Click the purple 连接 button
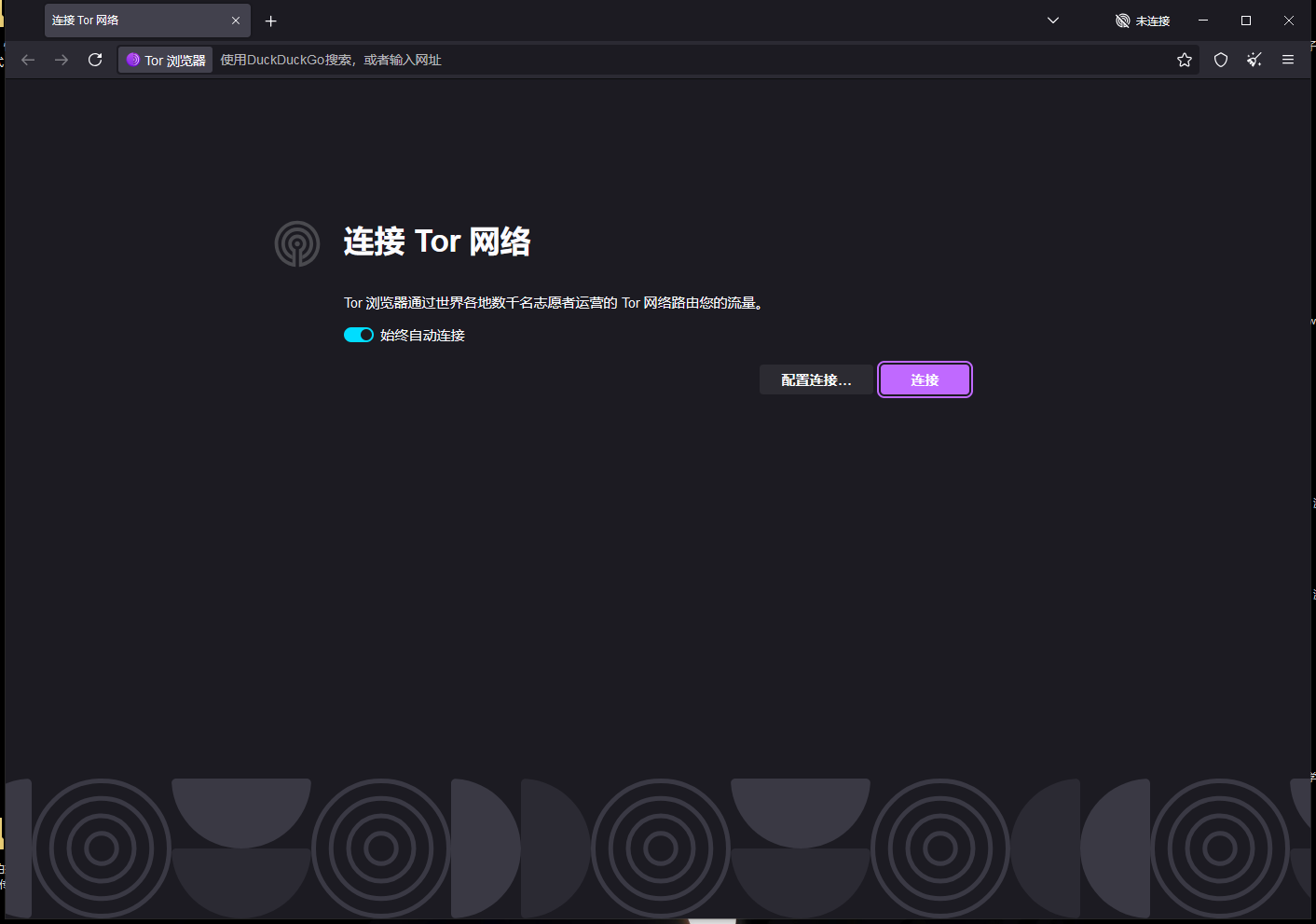This screenshot has height=924, width=1316. (x=925, y=379)
